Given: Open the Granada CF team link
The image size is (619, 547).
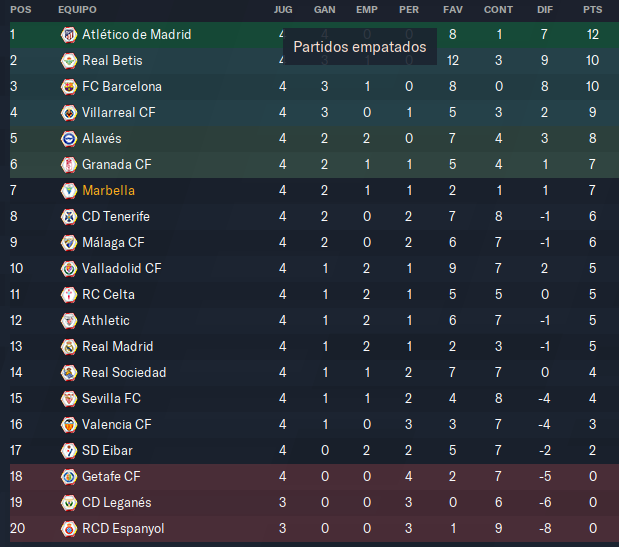Looking at the screenshot, I should click(116, 164).
